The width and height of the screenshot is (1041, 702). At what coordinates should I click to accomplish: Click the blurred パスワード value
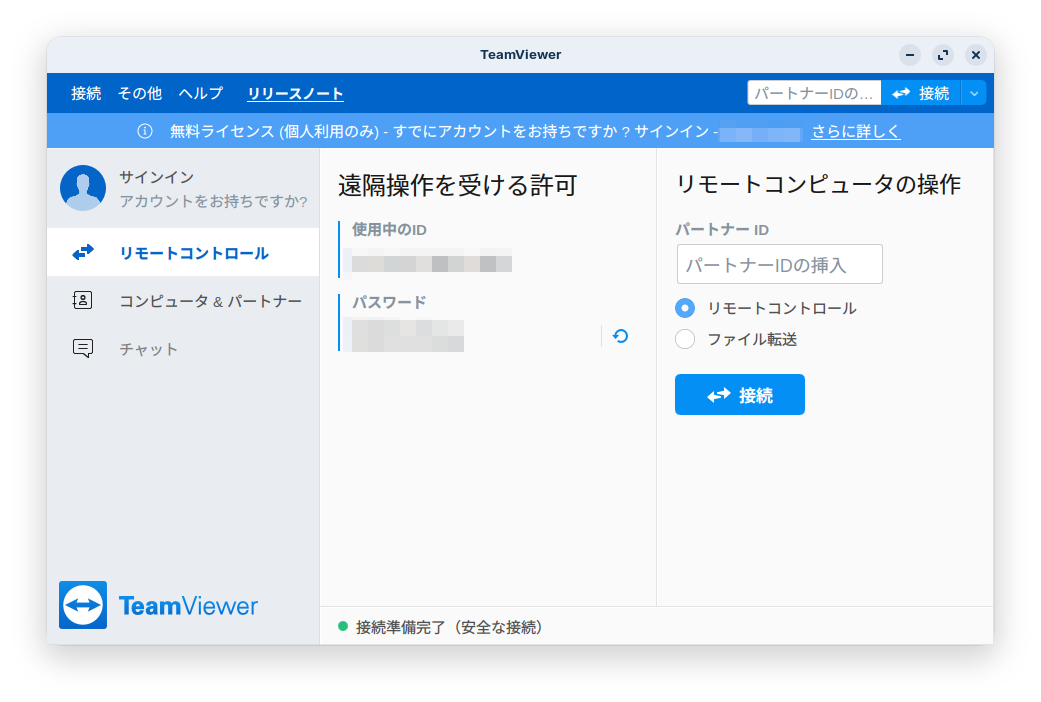[x=408, y=335]
